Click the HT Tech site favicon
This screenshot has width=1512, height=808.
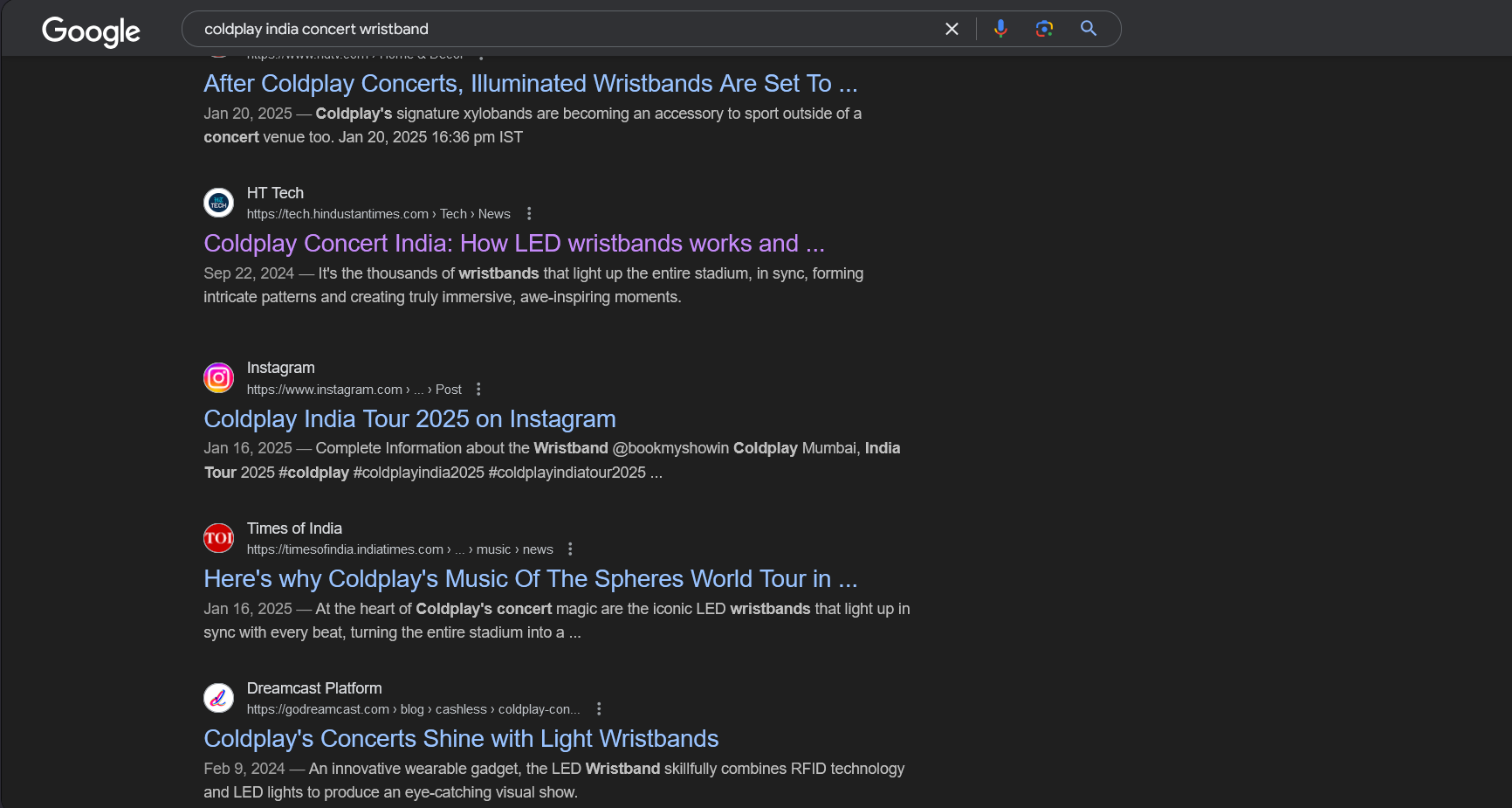click(x=218, y=204)
